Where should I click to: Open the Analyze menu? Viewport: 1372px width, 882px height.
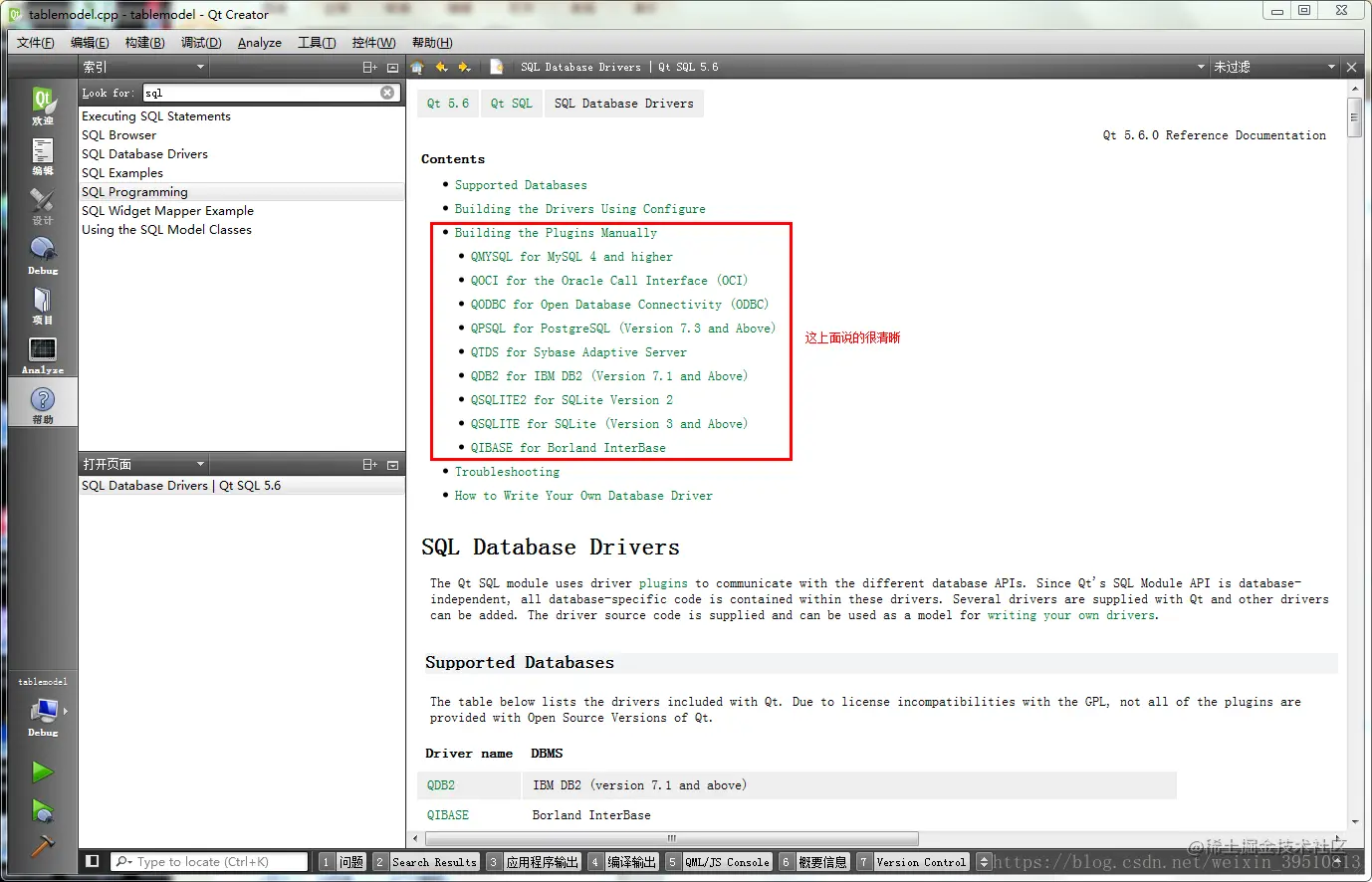pos(260,42)
